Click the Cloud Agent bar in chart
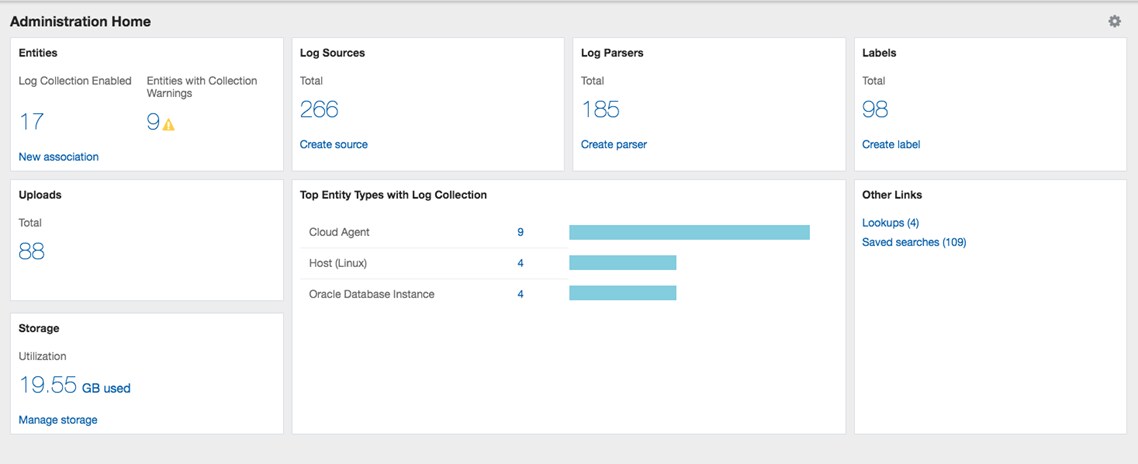Screen dimensions: 1138x464 [x=689, y=232]
